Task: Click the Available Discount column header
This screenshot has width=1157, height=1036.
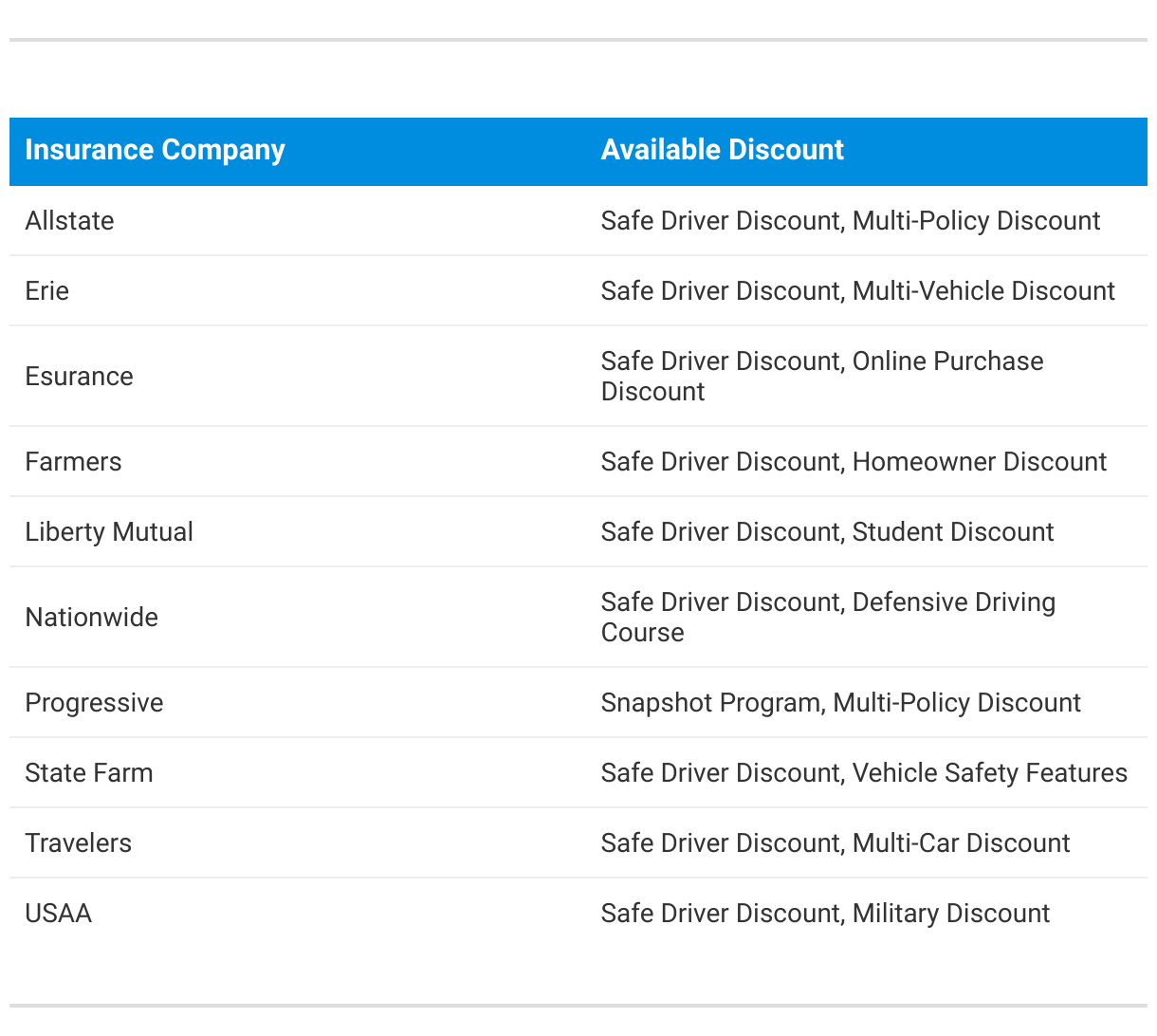Action: point(722,150)
